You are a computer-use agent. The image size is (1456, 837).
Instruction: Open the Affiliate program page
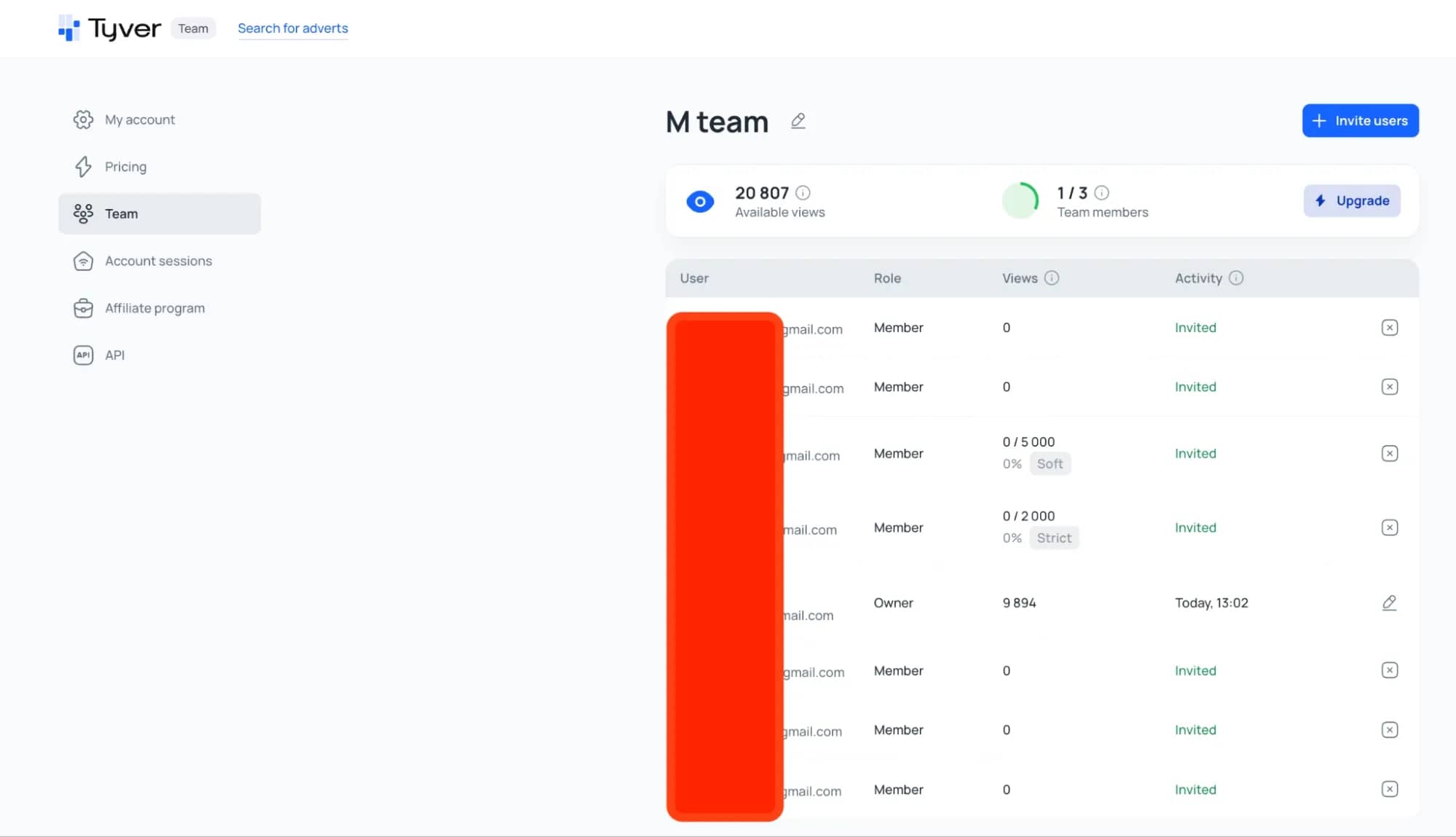coord(160,308)
